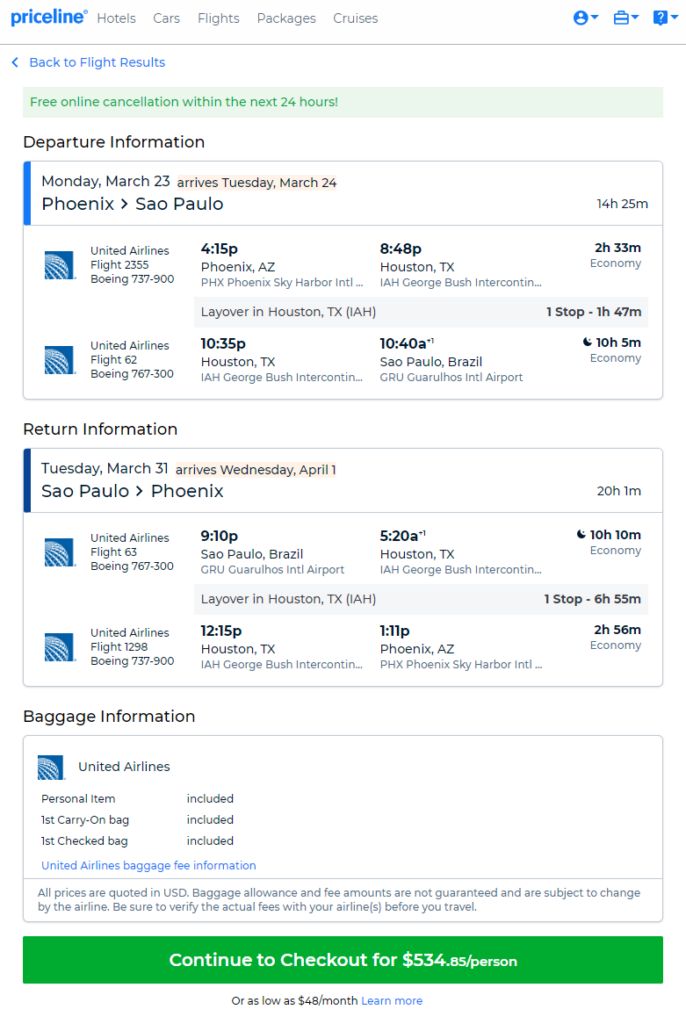Click United logo in Baggage Information
Screen dimensions: 686x1024
(x=51, y=767)
